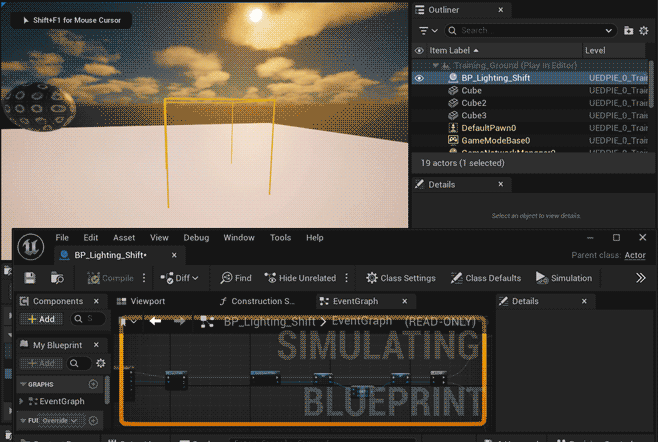
Task: Open Class Settings
Action: point(401,278)
